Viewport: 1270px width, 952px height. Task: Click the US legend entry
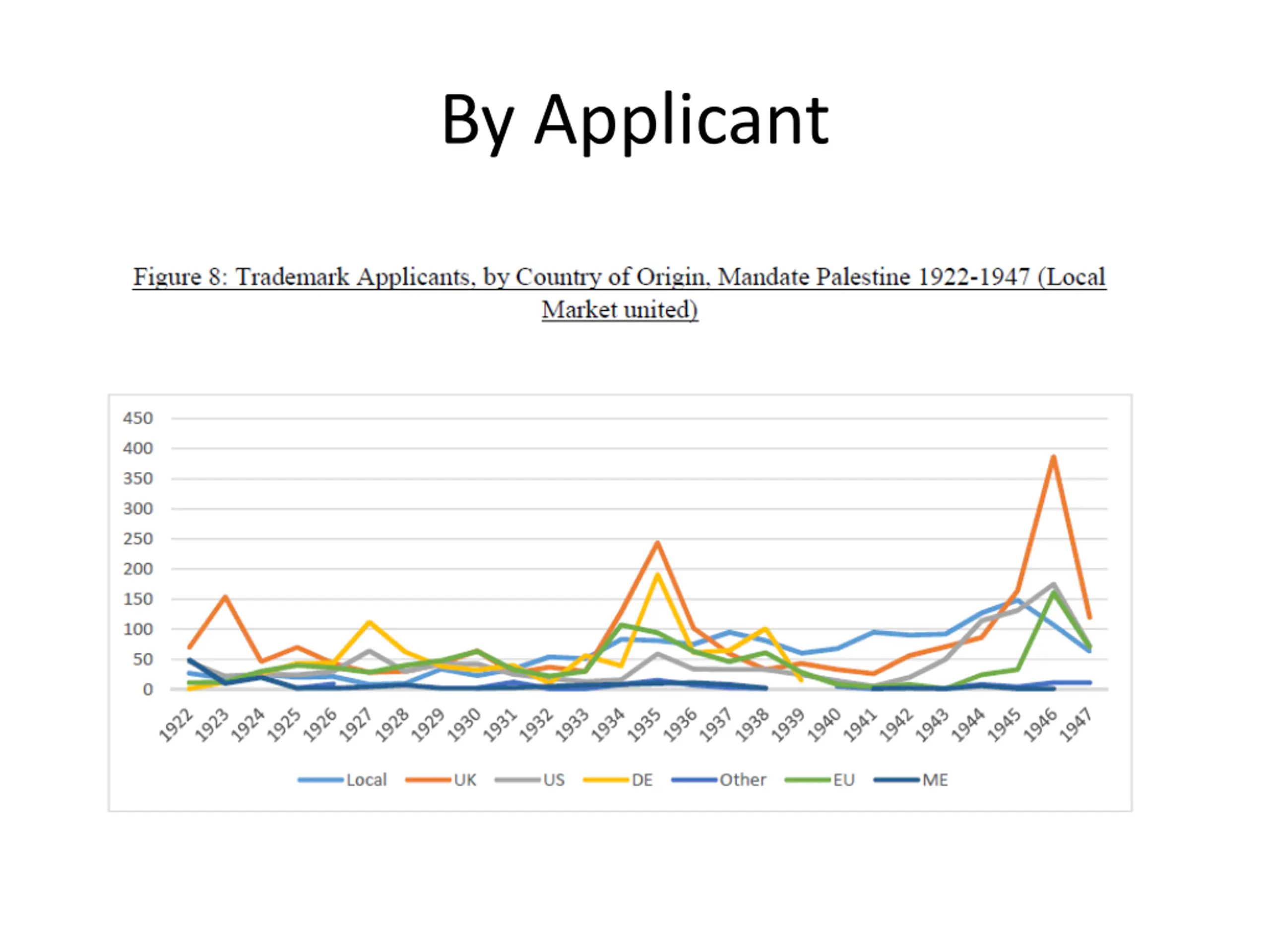(530, 780)
